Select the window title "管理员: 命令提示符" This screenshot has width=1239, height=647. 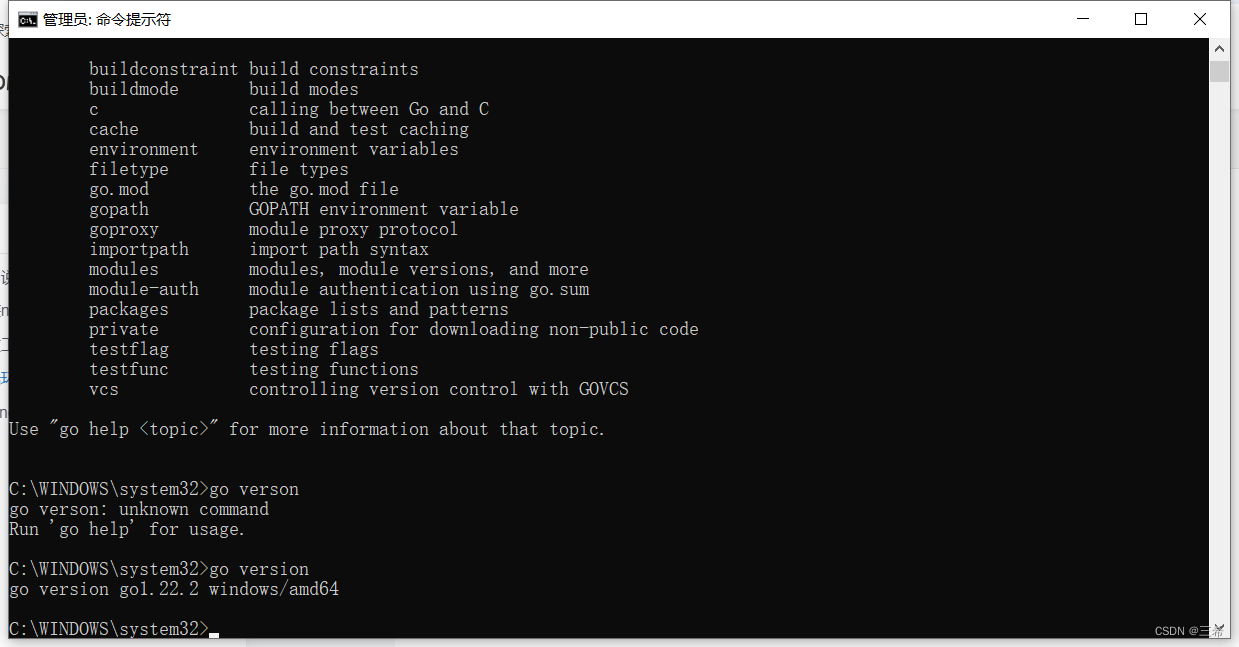[108, 18]
